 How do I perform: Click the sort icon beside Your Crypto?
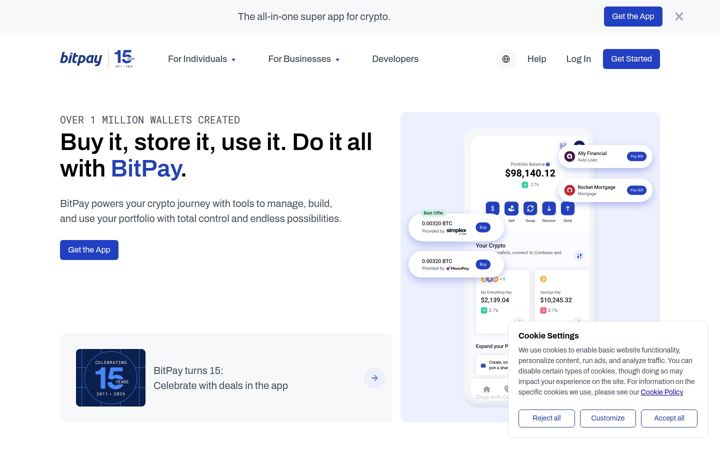579,256
